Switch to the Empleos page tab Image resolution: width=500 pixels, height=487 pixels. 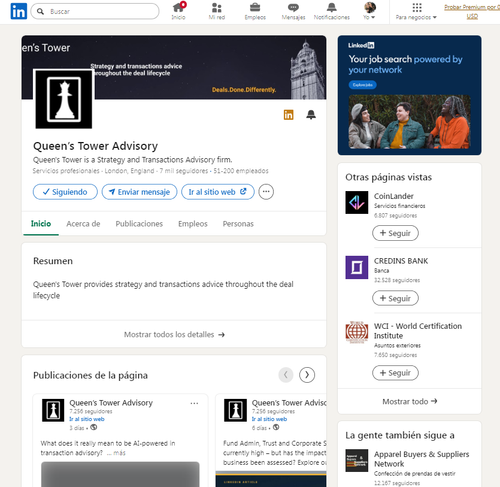point(193,224)
